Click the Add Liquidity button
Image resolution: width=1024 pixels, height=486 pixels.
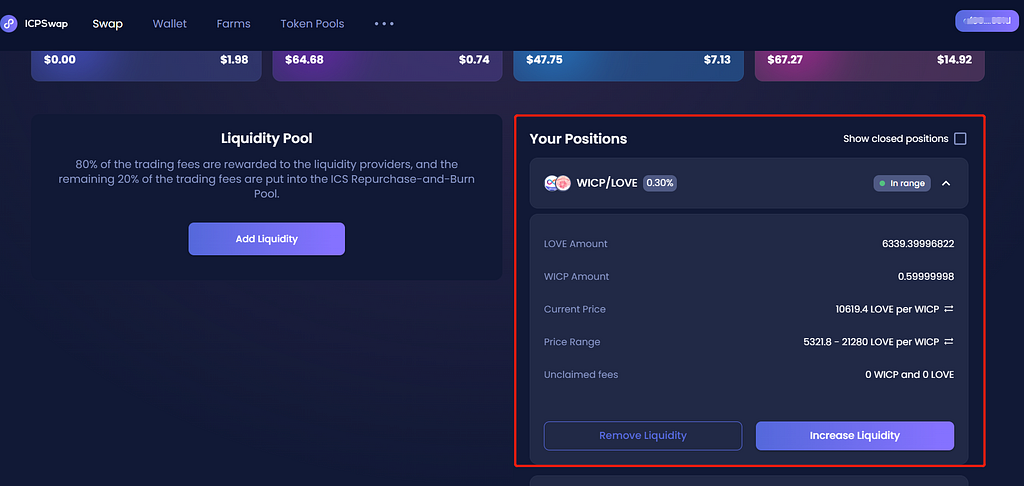[x=266, y=239]
